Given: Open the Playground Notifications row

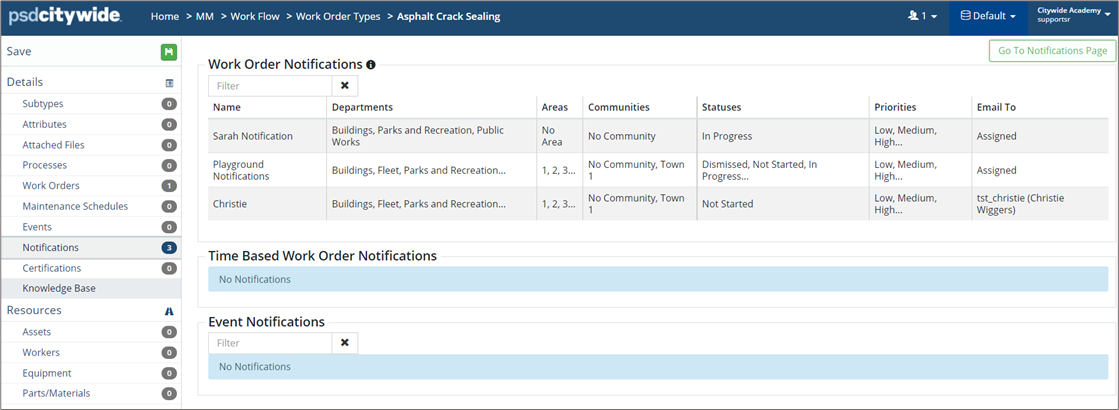Looking at the screenshot, I should [241, 170].
